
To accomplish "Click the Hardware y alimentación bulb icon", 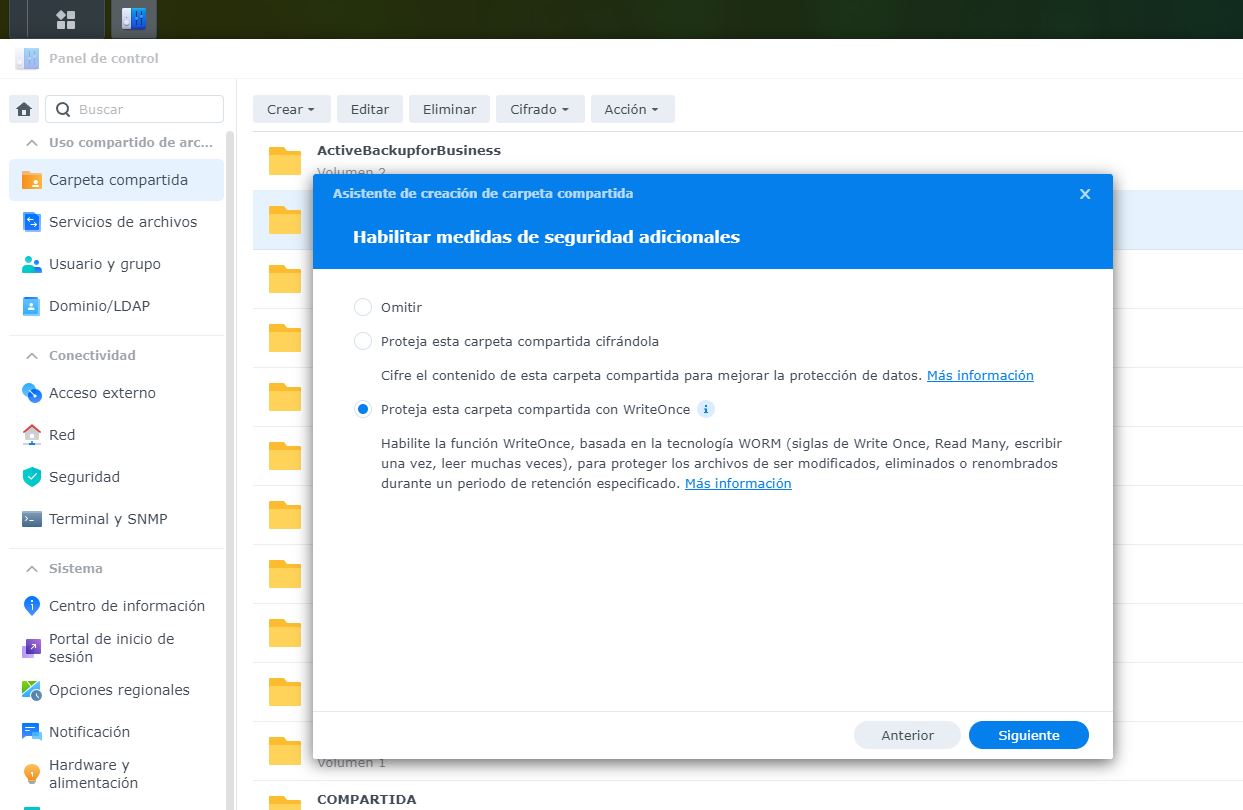I will [32, 774].
